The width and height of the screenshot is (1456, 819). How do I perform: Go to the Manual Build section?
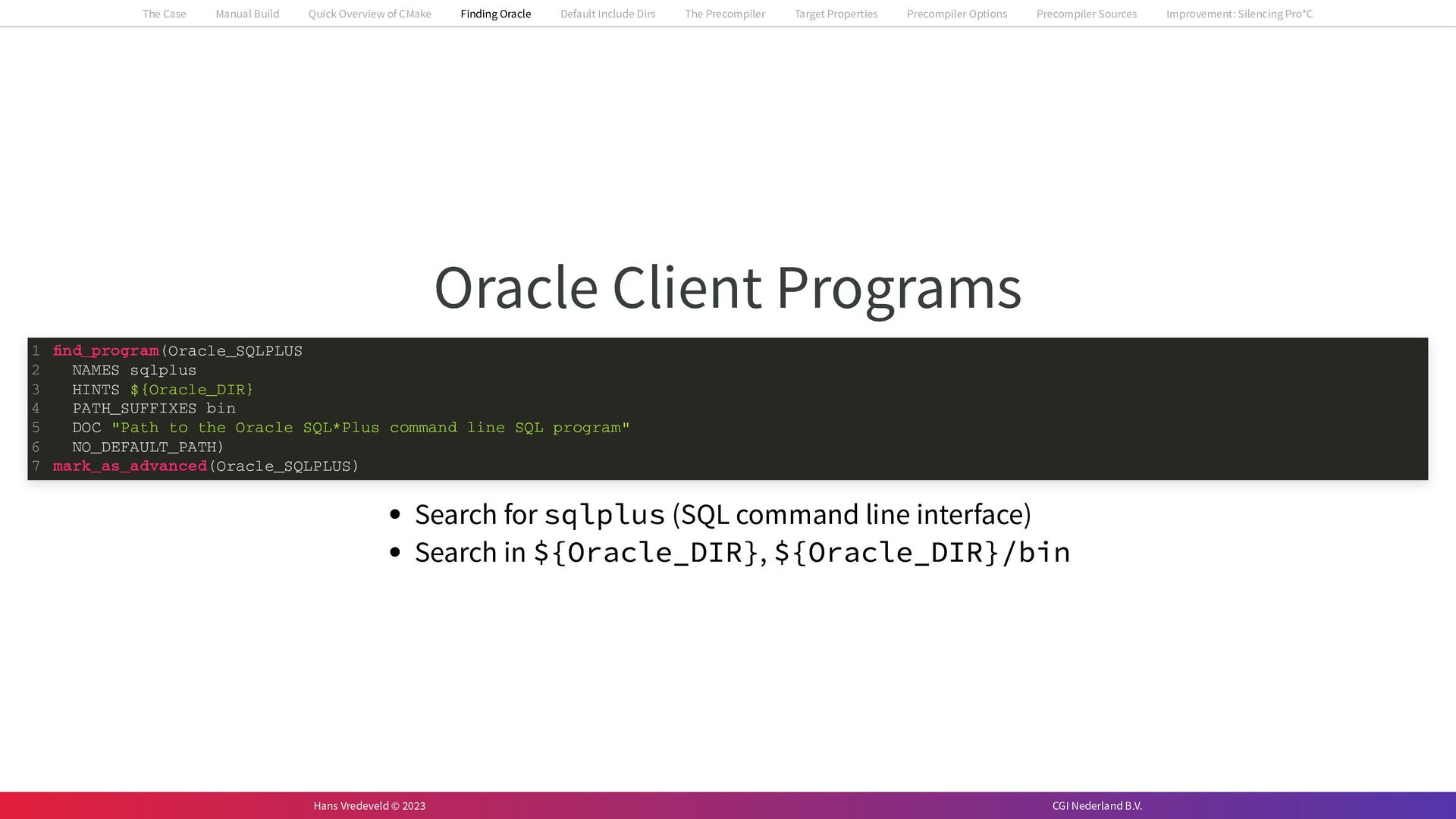tap(247, 14)
